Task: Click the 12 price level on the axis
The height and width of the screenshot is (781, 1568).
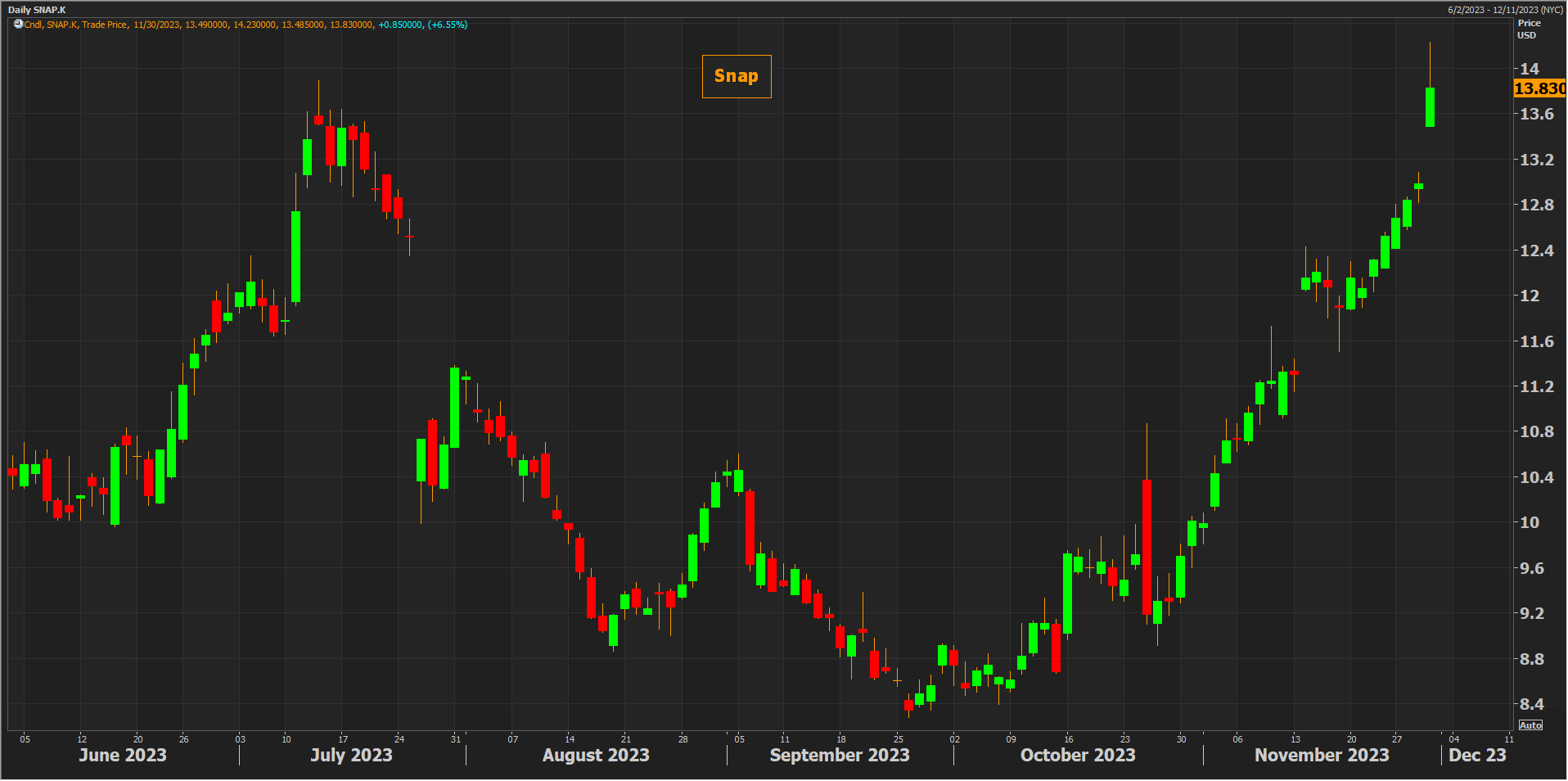Action: 1529,296
